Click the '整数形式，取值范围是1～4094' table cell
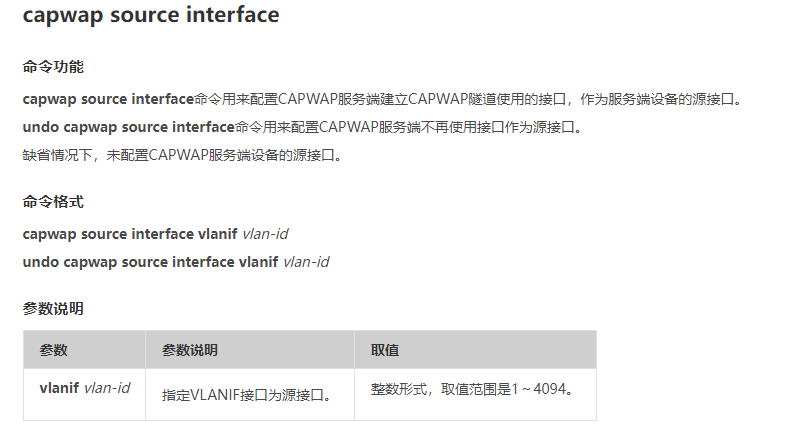The width and height of the screenshot is (790, 426). [x=472, y=388]
